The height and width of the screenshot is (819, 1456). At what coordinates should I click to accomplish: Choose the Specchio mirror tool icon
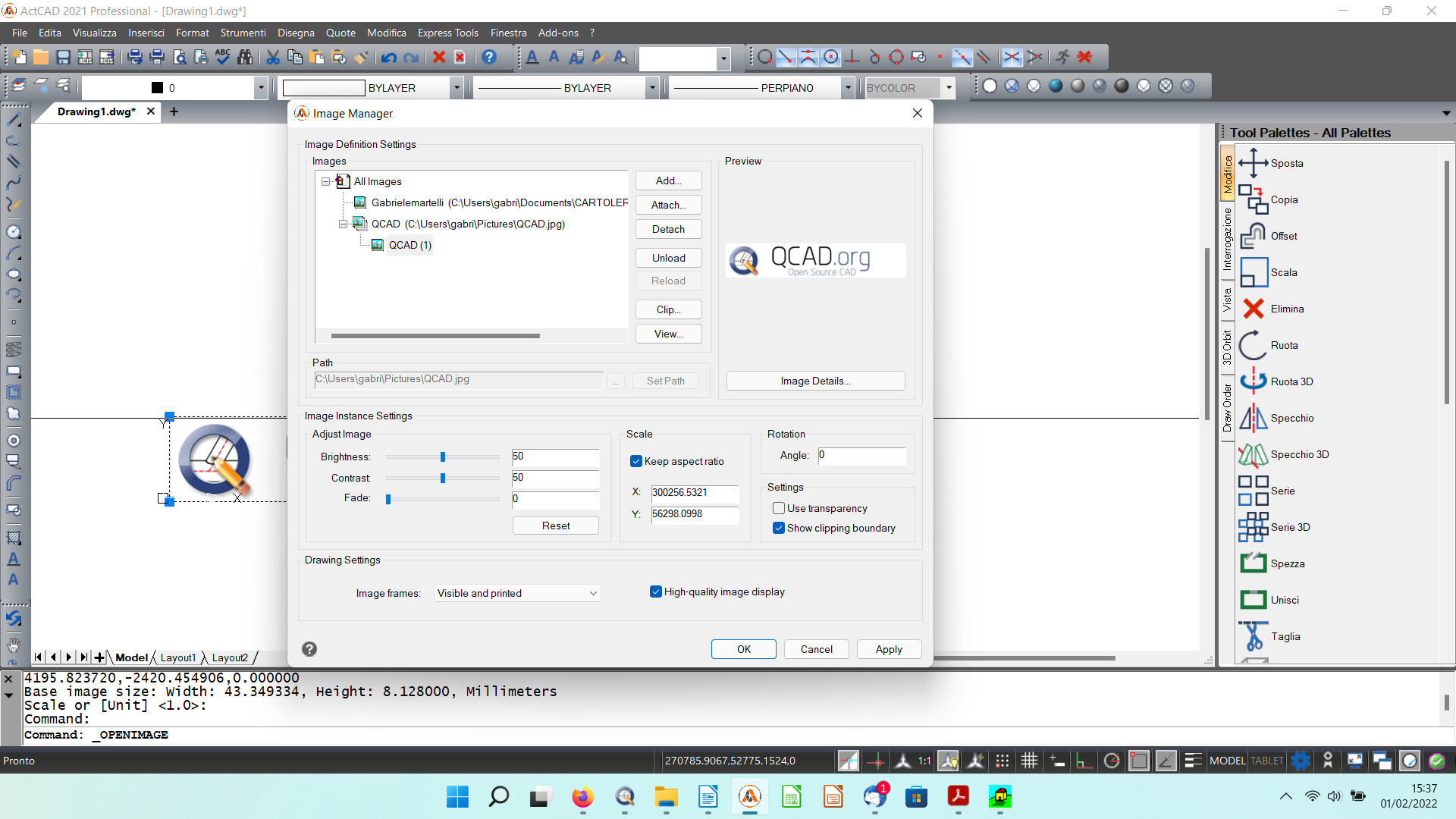(x=1253, y=418)
